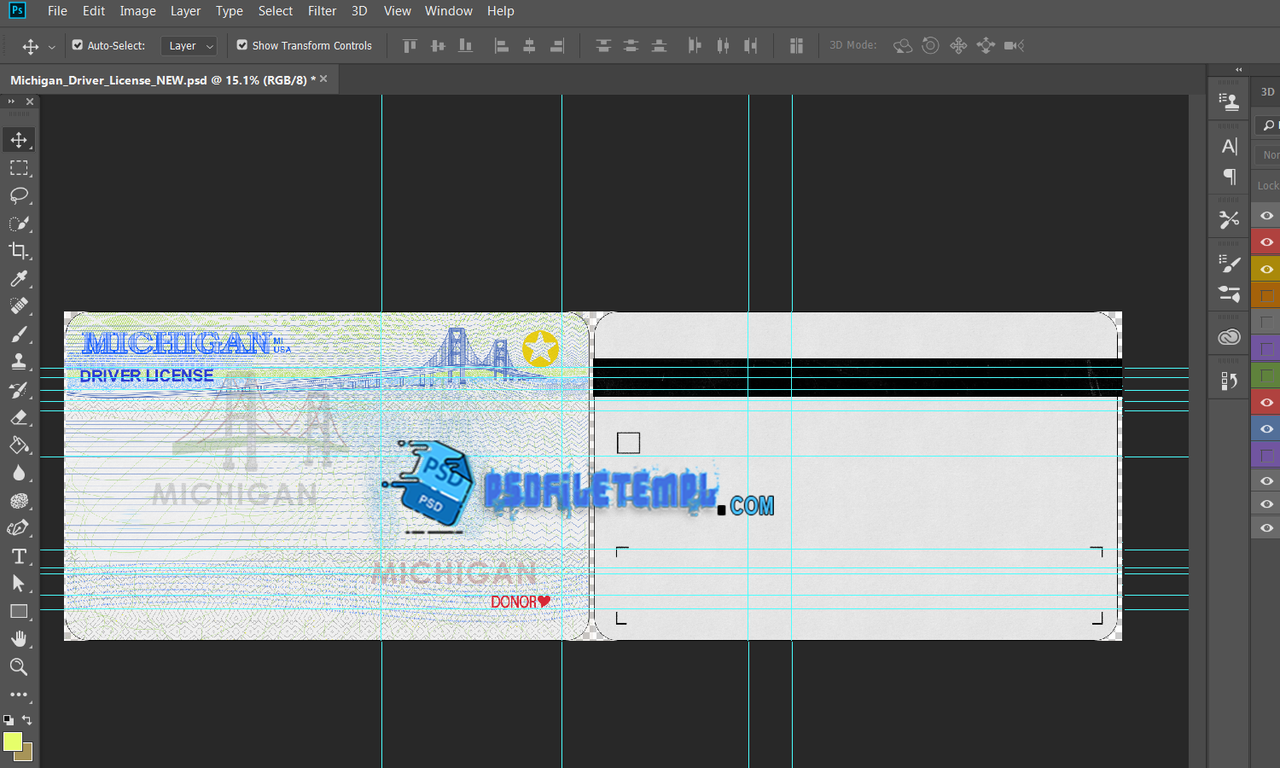Click Align Left Edges in options bar
Image resolution: width=1280 pixels, height=768 pixels.
point(502,46)
